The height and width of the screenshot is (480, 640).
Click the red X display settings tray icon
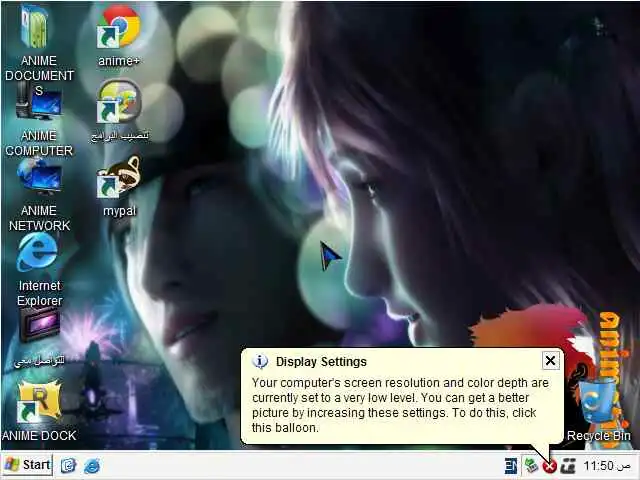pyautogui.click(x=550, y=466)
